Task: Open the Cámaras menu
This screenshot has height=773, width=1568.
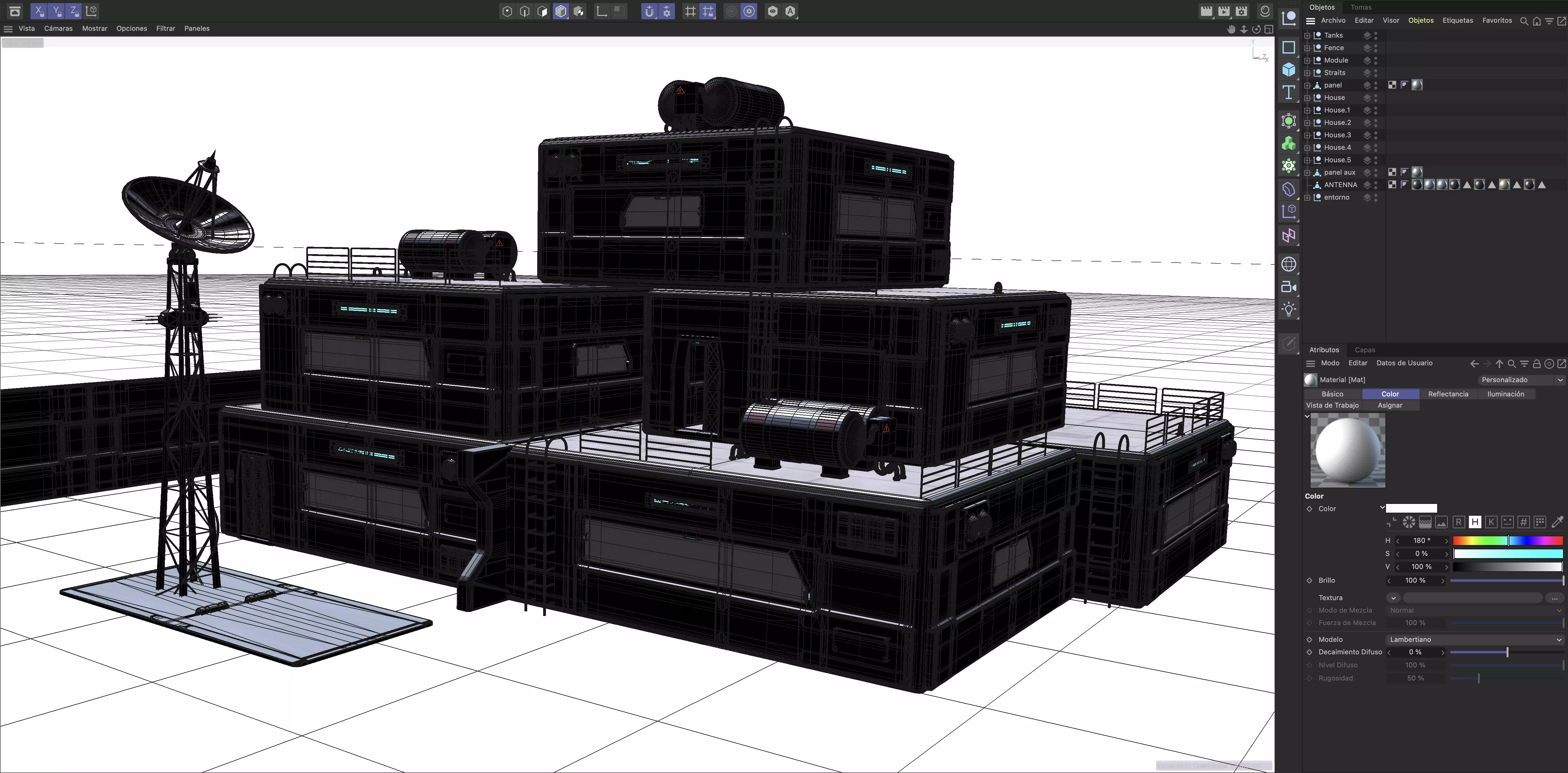Action: (59, 29)
